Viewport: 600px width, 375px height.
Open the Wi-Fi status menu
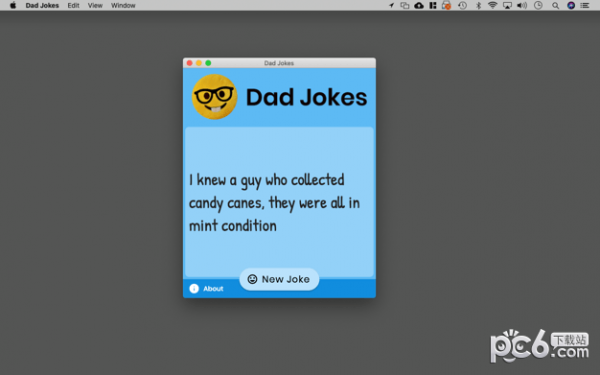(x=492, y=5)
